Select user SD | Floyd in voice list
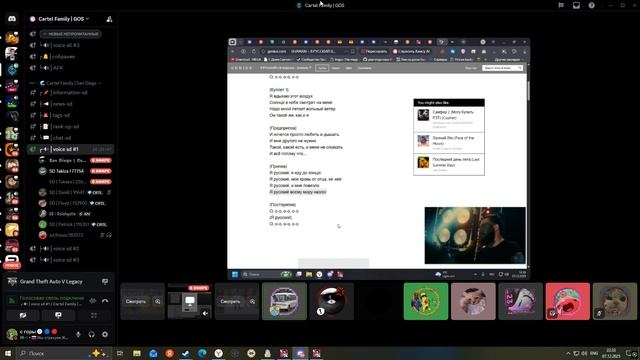This screenshot has width=640, height=360. tap(75, 203)
